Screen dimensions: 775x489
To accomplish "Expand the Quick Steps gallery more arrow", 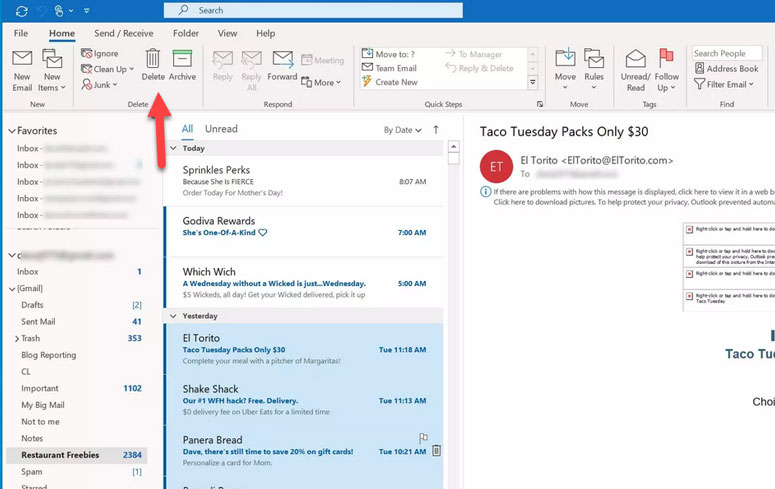I will (533, 82).
